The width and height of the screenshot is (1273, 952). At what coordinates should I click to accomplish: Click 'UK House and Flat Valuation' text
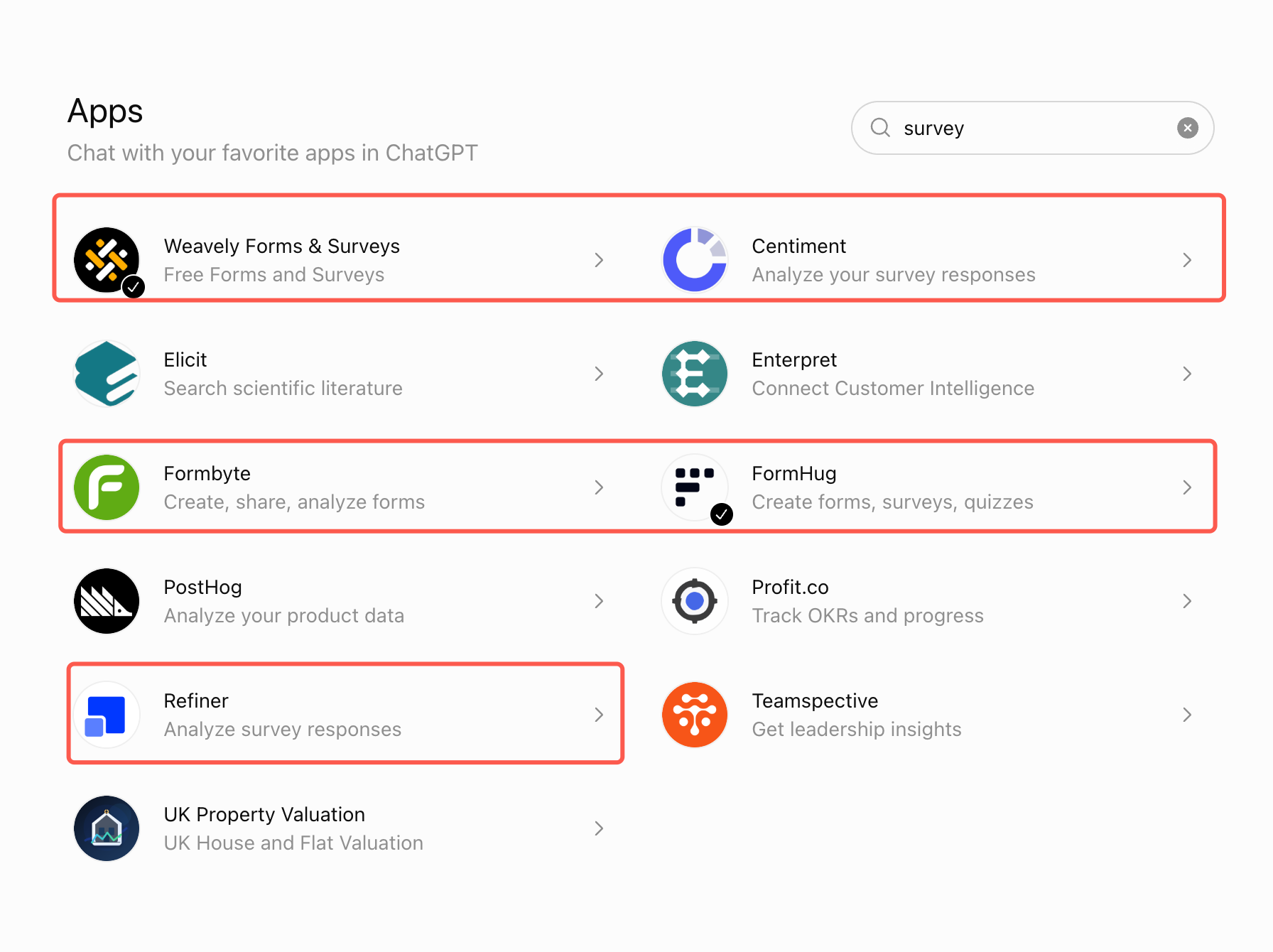point(293,843)
